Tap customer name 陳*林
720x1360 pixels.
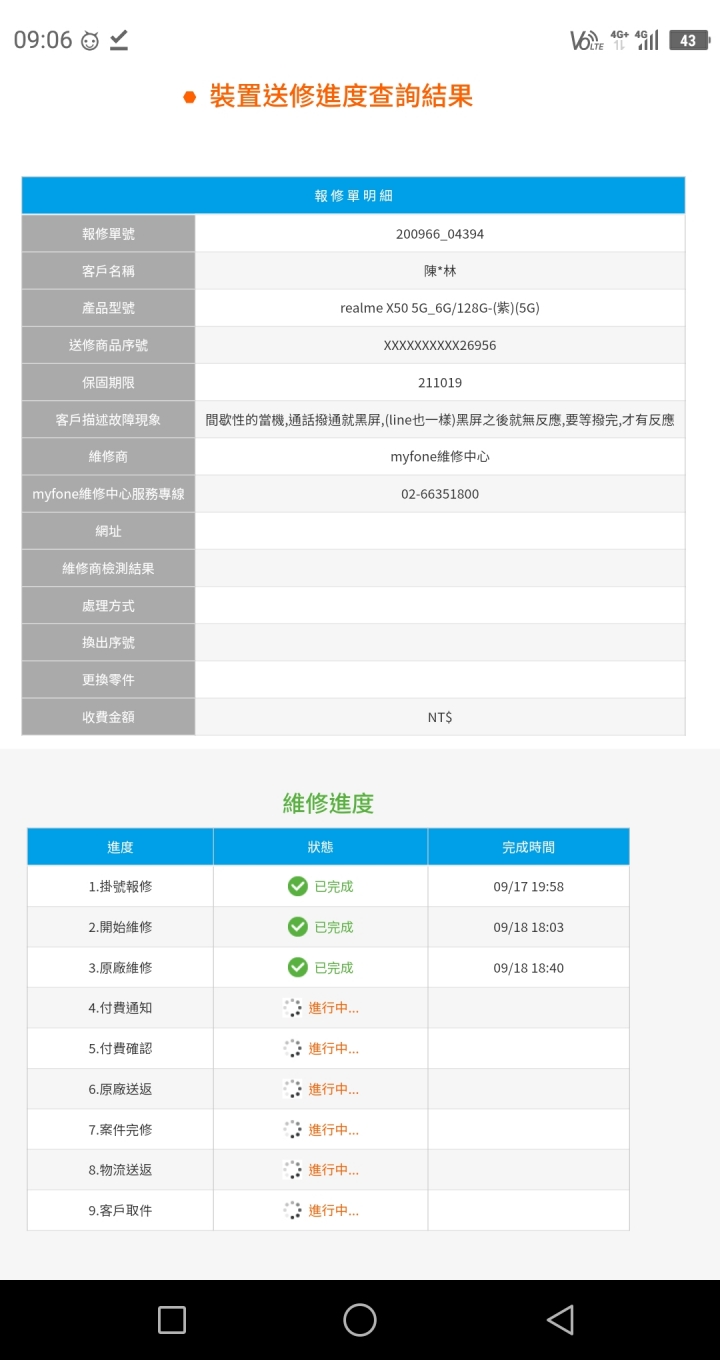[440, 271]
